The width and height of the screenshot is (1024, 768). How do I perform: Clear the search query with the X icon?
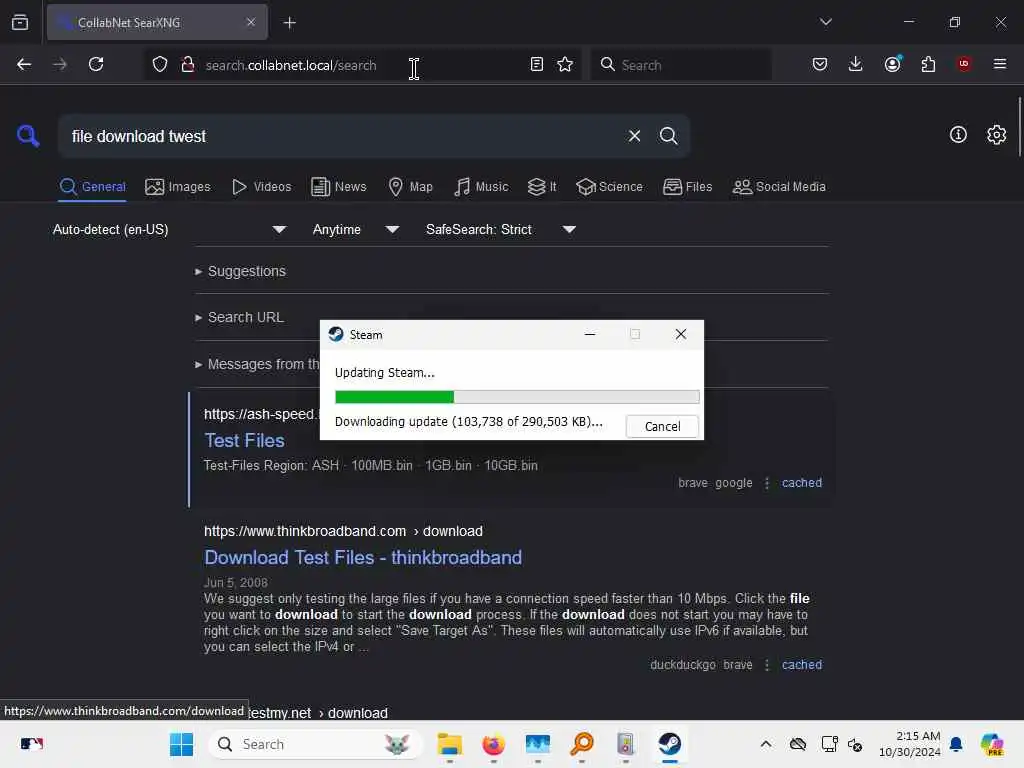(634, 136)
